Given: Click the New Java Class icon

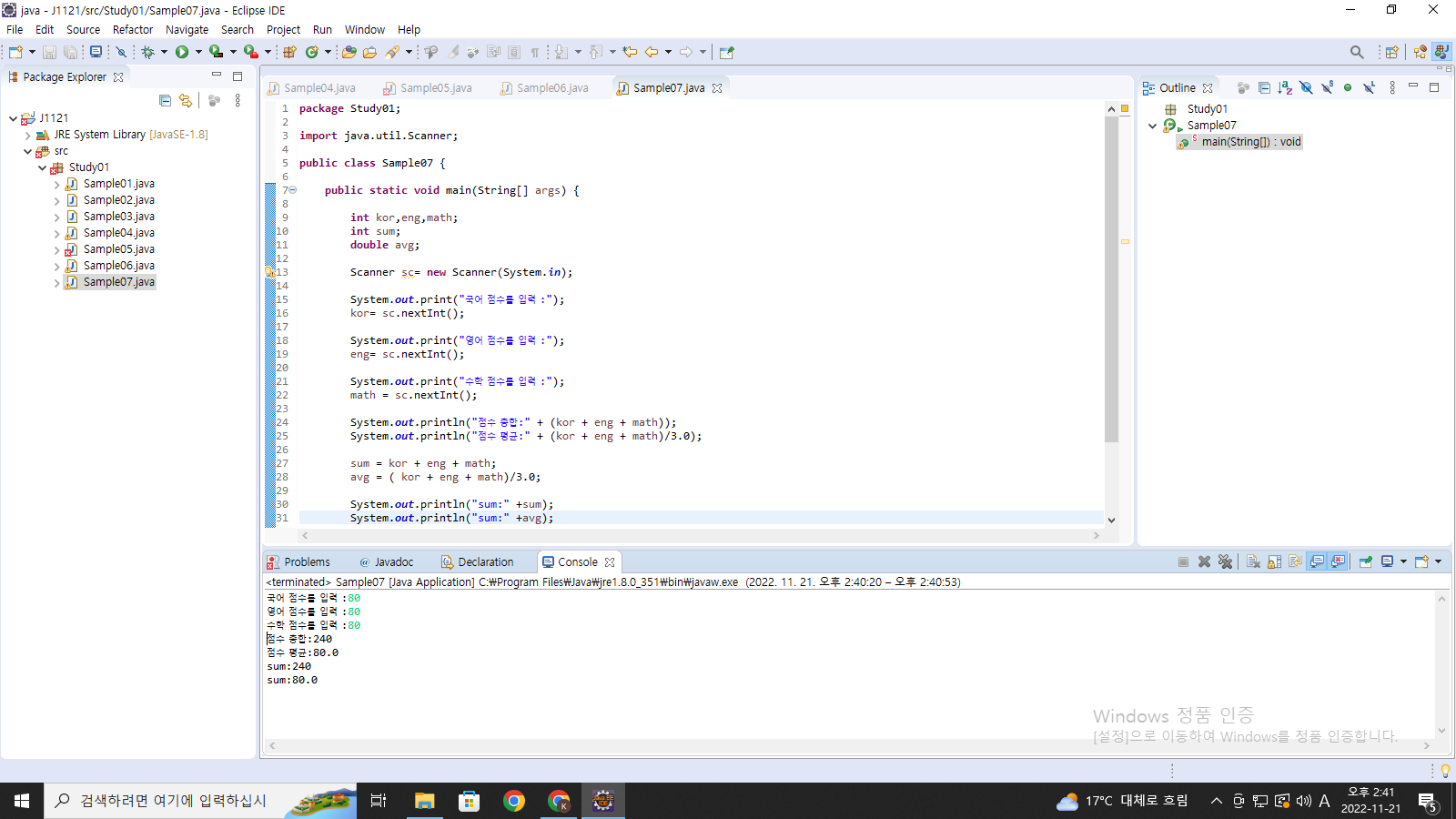Looking at the screenshot, I should (x=312, y=52).
